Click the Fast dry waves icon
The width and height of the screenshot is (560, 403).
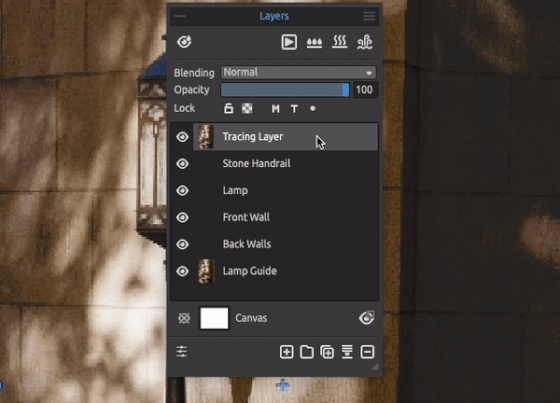(365, 42)
